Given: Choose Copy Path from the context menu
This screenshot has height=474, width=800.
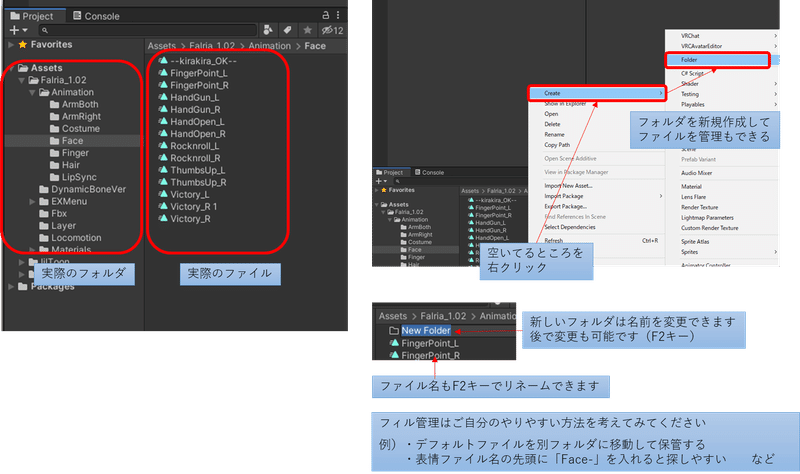Looking at the screenshot, I should click(557, 145).
